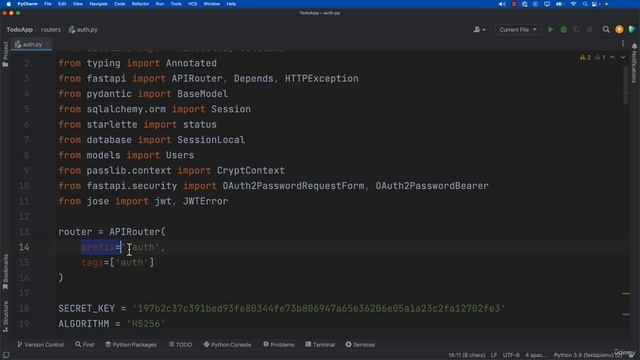Image resolution: width=640 pixels, height=360 pixels.
Task: Change the LF line separator in status bar
Action: [x=493, y=355]
